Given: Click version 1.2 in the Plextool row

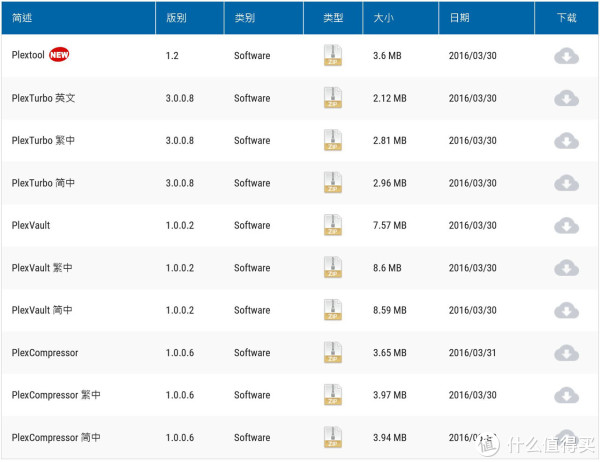Looking at the screenshot, I should point(172,56).
